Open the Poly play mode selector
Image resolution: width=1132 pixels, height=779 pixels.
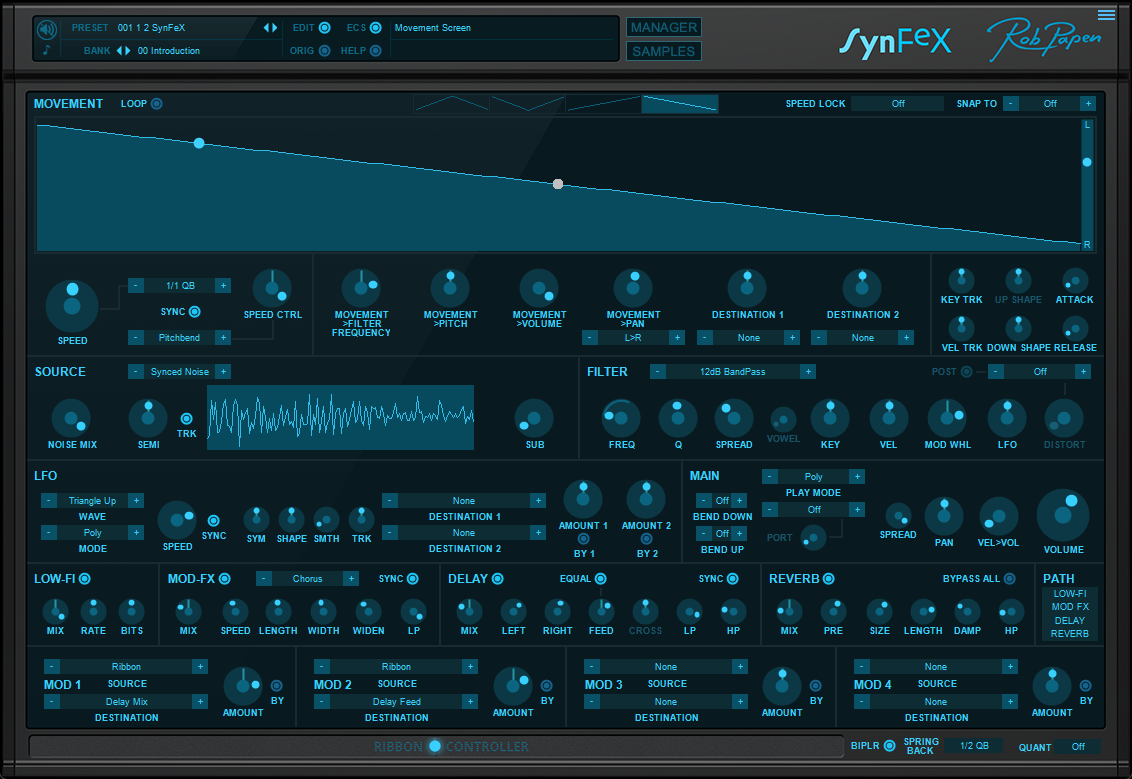(813, 476)
